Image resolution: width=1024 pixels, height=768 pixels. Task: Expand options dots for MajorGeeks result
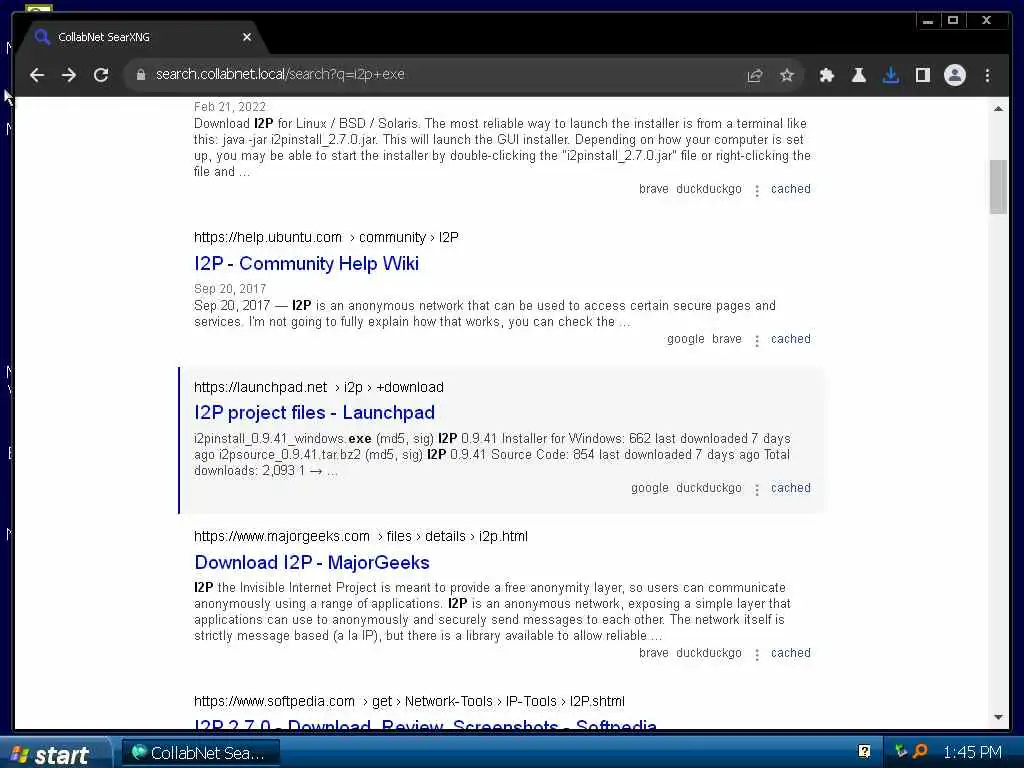click(757, 655)
